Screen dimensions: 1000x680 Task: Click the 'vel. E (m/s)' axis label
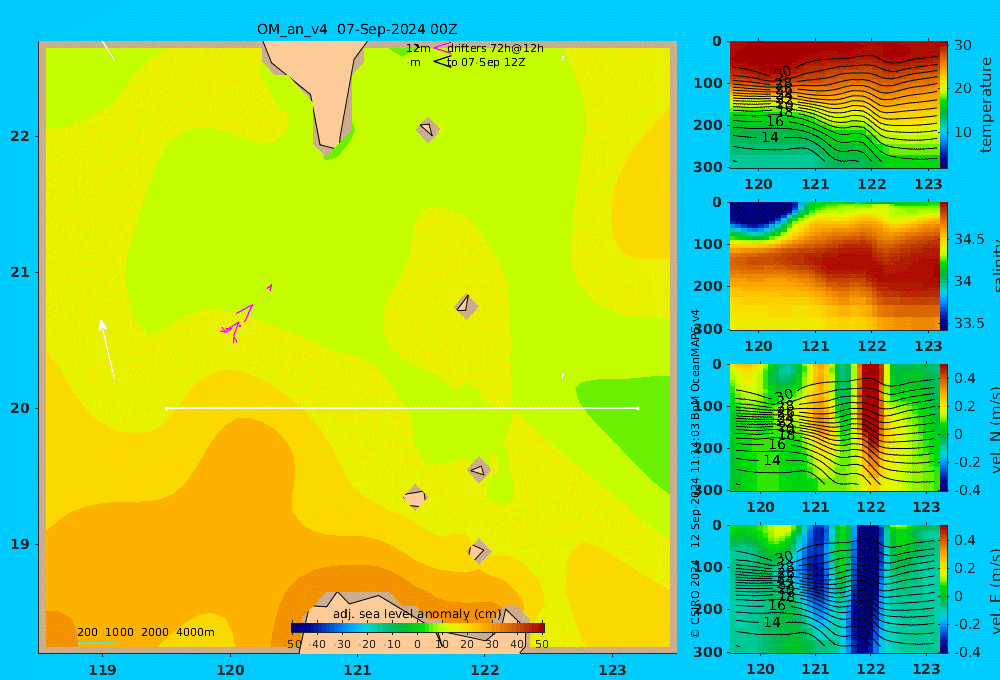994,591
